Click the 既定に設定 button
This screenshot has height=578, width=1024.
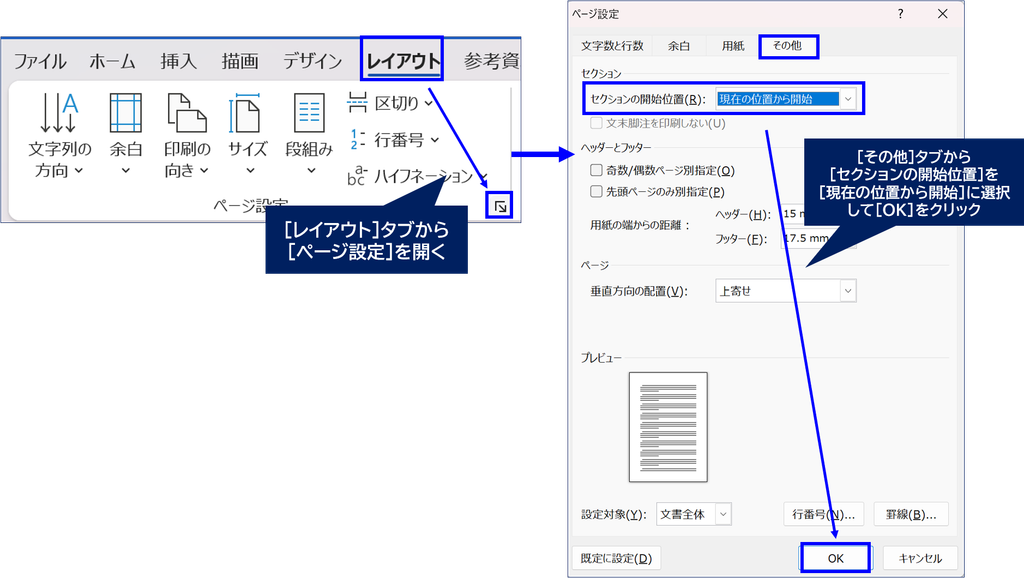pyautogui.click(x=616, y=558)
